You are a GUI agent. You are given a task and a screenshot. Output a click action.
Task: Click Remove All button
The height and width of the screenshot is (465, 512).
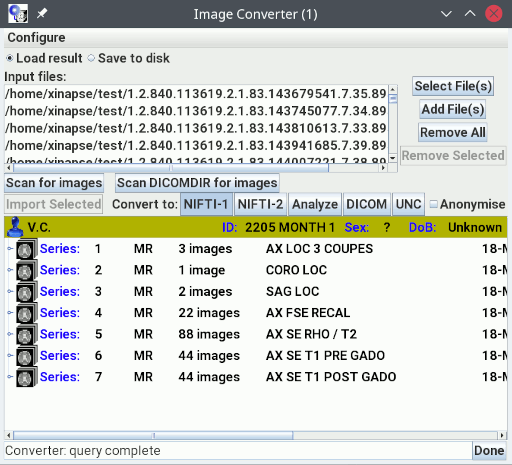click(x=452, y=132)
